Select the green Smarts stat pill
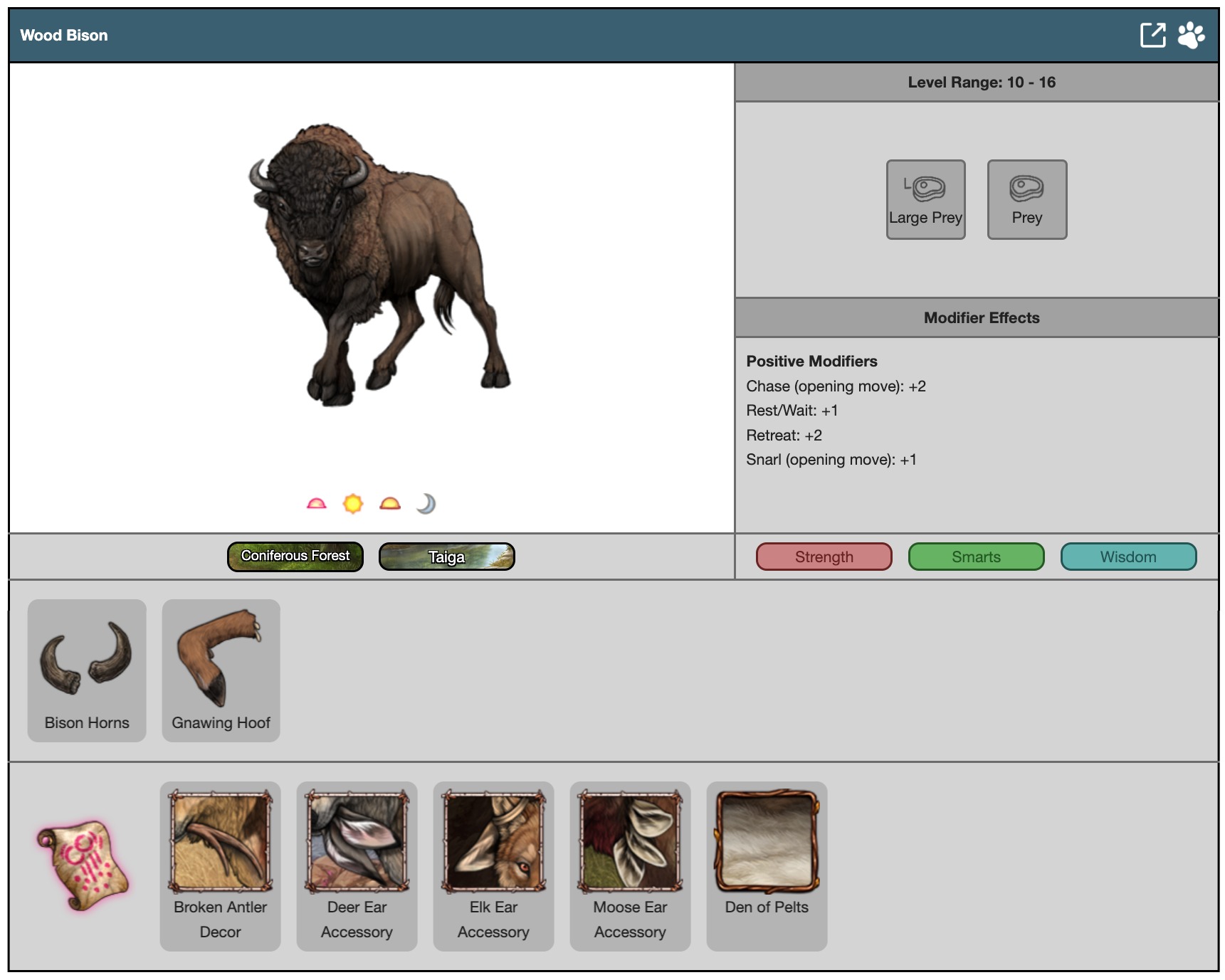1225x980 pixels. coord(976,557)
